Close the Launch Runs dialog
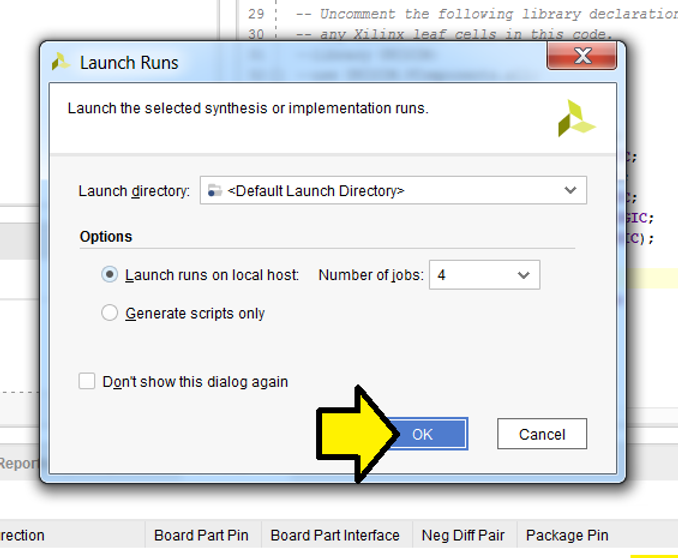The height and width of the screenshot is (558, 678). [x=582, y=55]
